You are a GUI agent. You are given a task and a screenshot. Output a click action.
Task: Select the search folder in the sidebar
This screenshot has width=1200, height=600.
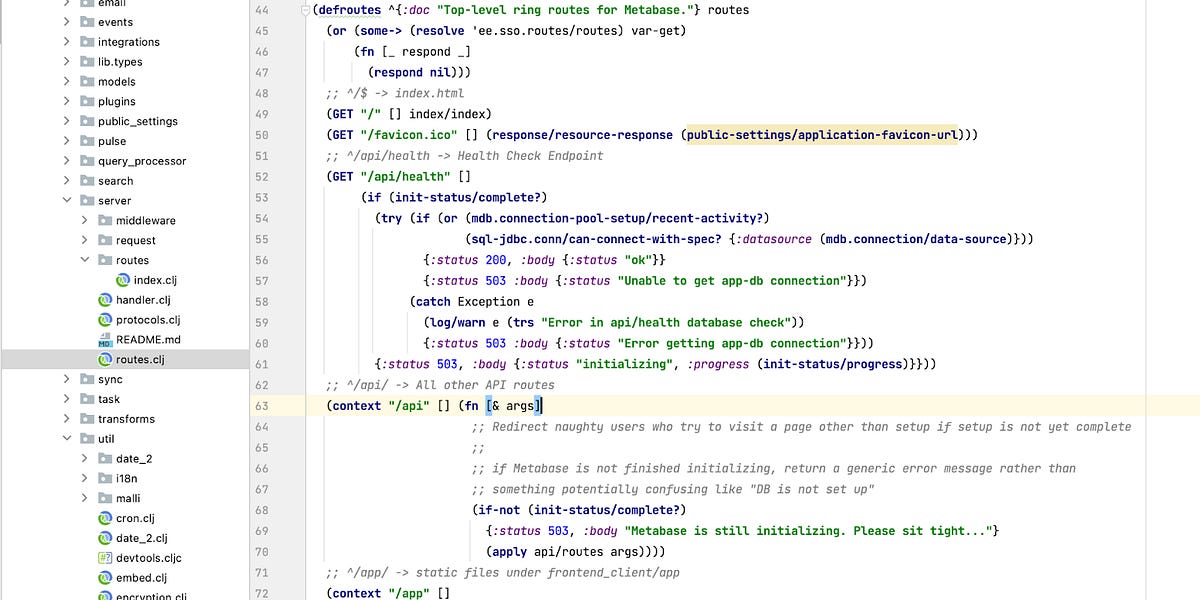point(117,180)
